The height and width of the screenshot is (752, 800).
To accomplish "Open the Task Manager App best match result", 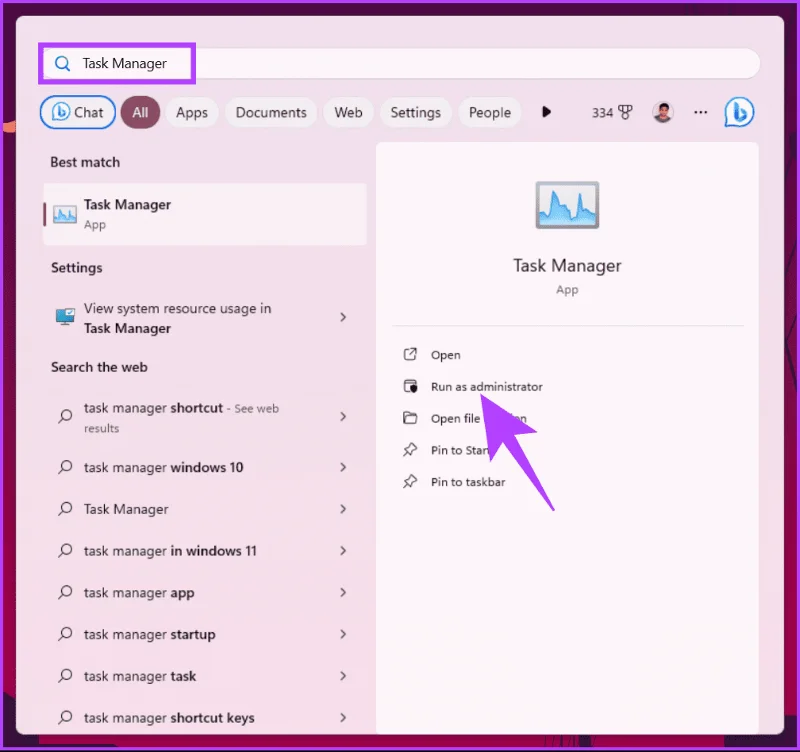I will (x=205, y=214).
